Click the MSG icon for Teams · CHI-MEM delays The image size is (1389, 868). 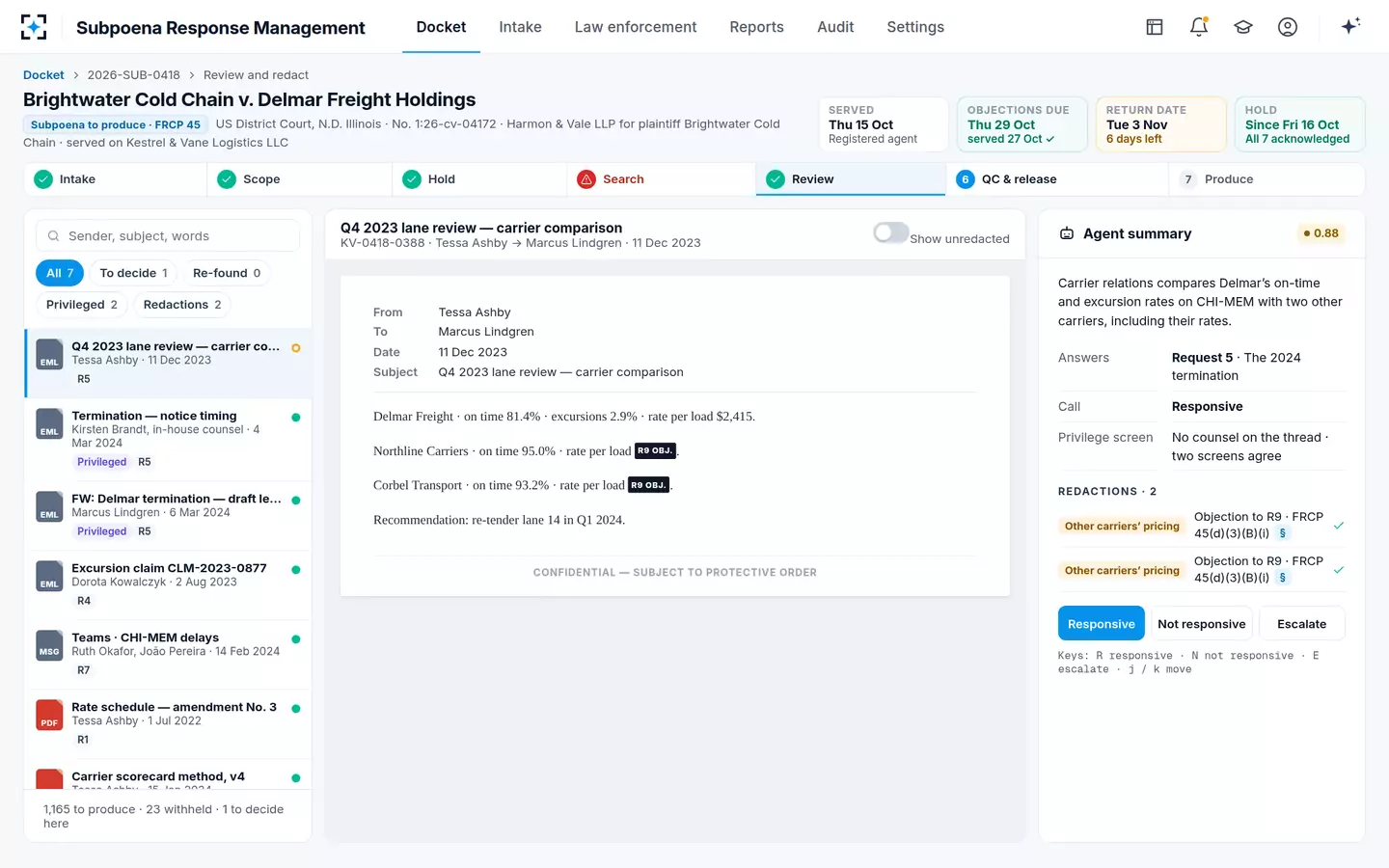click(x=49, y=645)
